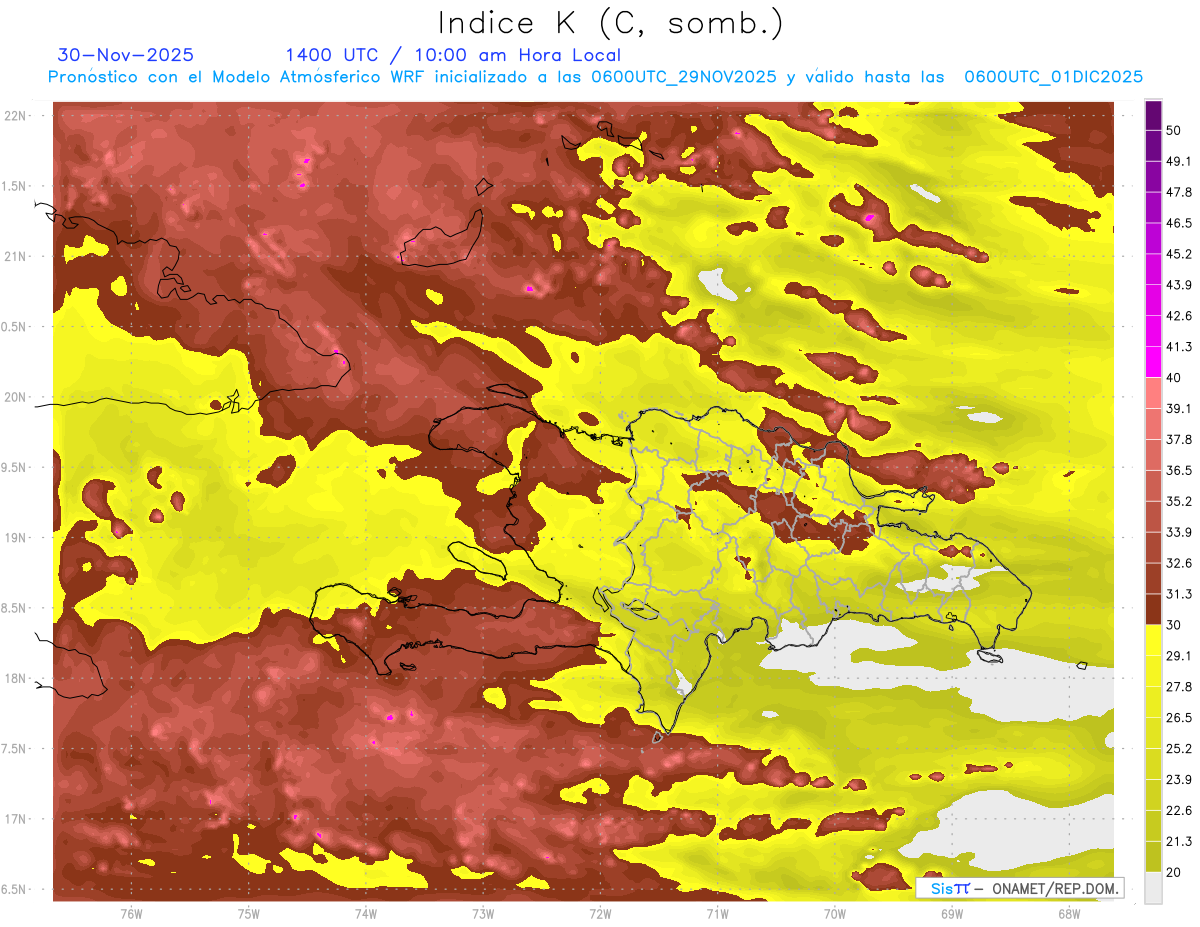Select the "19N" latitude label
1200x927 pixels.
[15, 538]
